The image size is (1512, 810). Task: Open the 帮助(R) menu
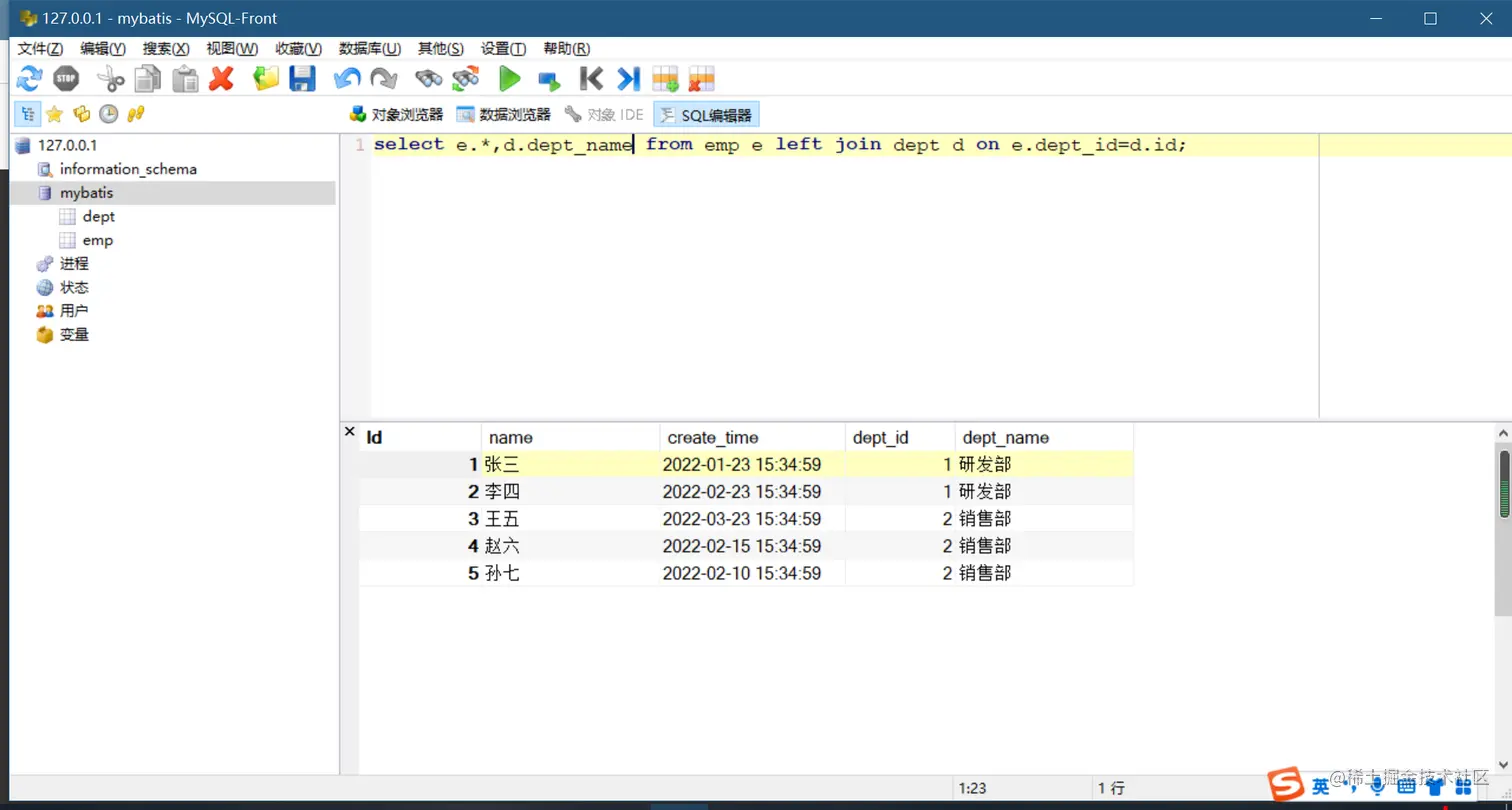(x=566, y=48)
